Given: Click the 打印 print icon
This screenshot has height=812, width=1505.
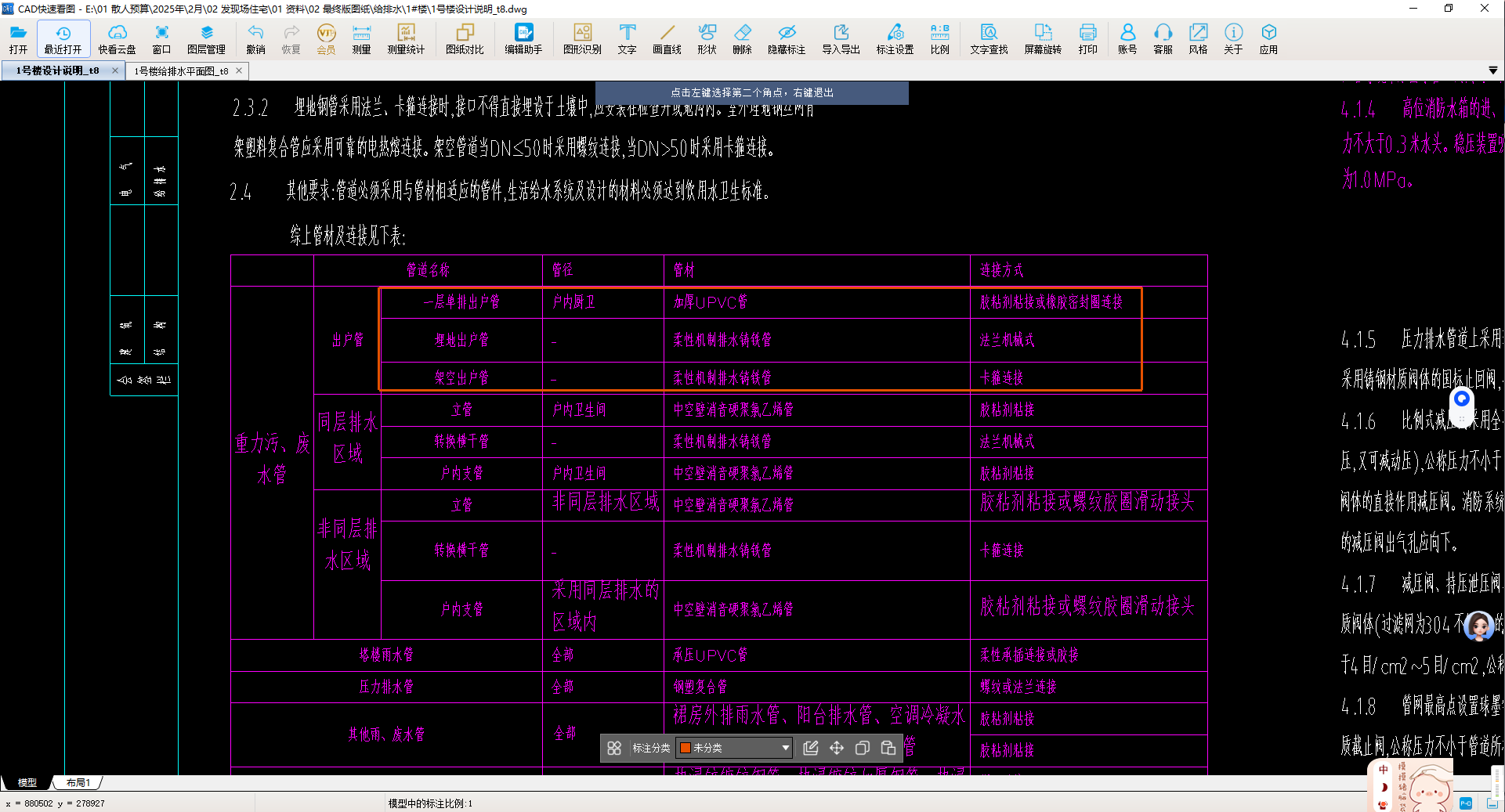Looking at the screenshot, I should click(x=1087, y=38).
